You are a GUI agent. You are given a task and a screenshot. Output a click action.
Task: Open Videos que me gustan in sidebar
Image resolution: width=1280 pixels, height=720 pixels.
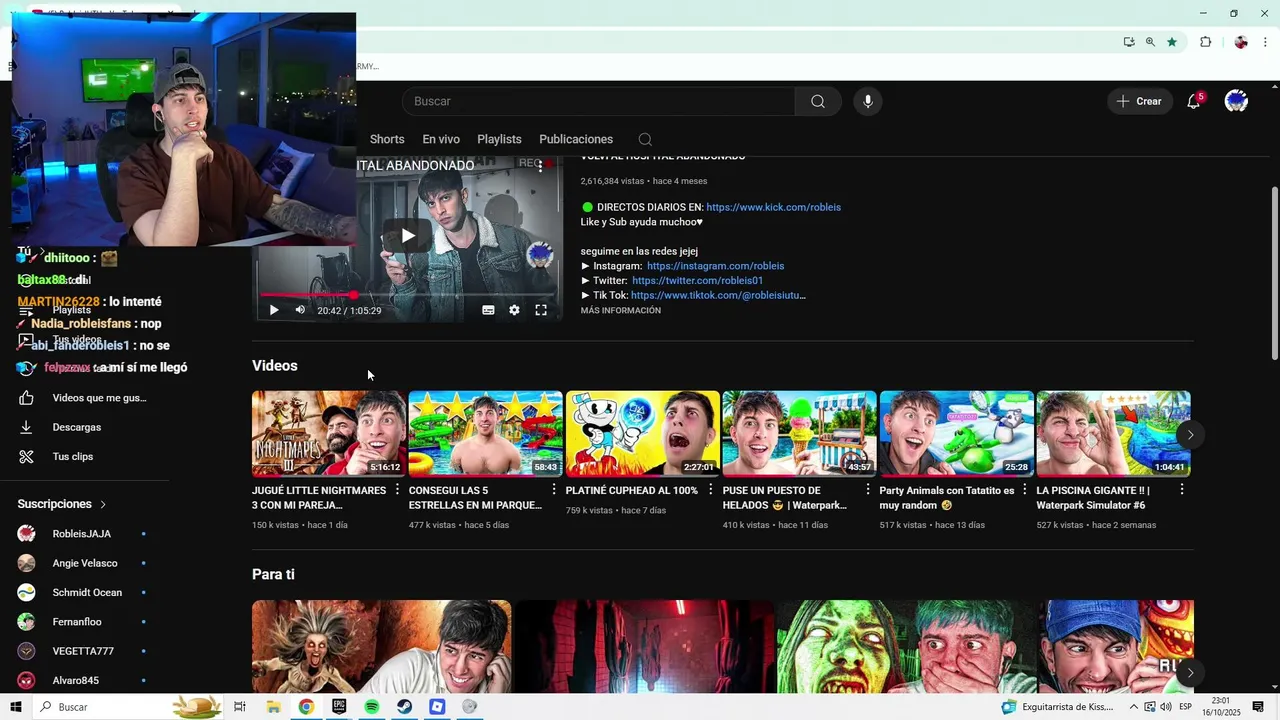(x=84, y=398)
